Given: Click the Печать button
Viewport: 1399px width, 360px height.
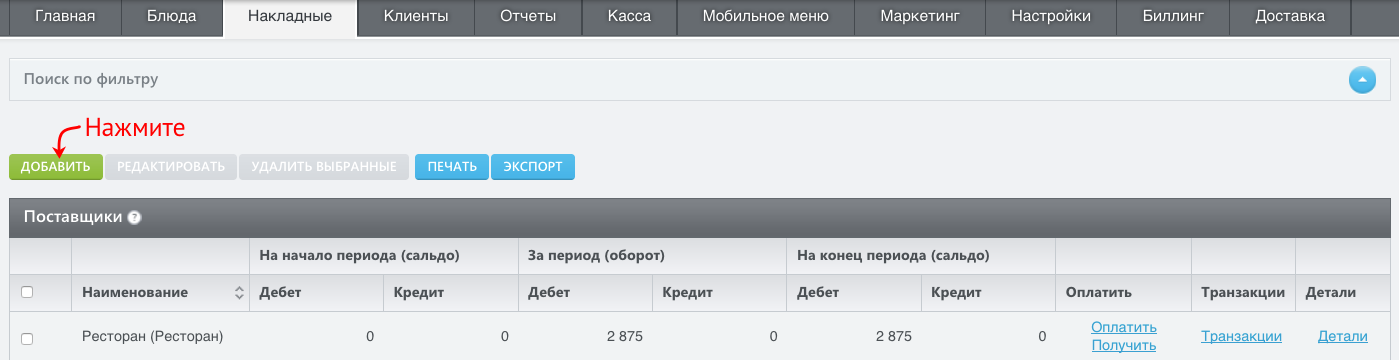Looking at the screenshot, I should [452, 167].
